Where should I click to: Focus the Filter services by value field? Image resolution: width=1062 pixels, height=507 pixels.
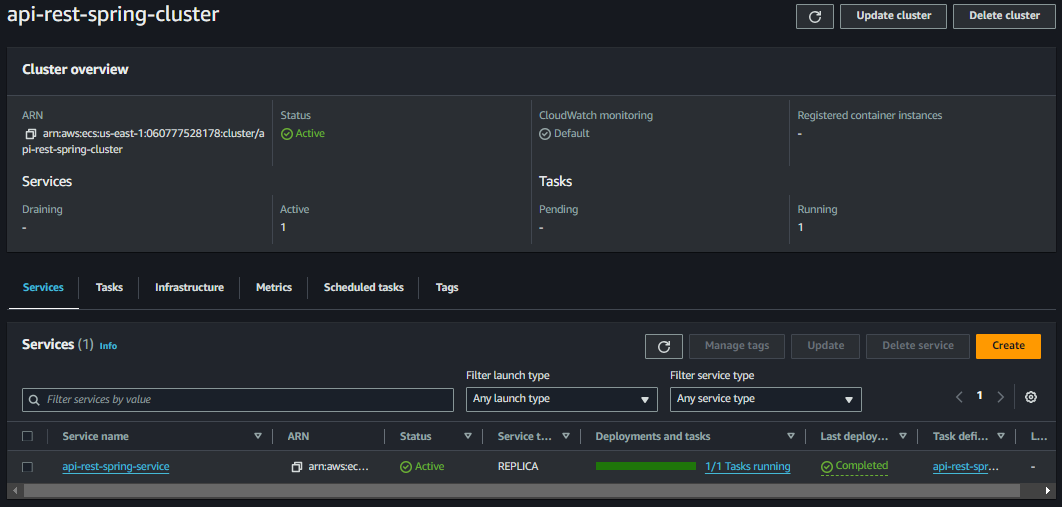click(238, 400)
